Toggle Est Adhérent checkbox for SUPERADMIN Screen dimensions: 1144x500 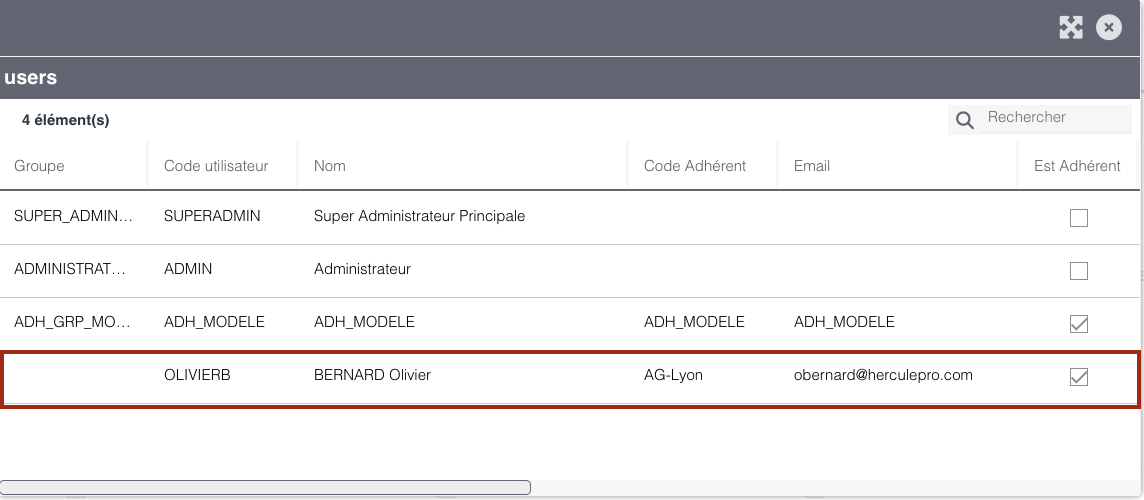pyautogui.click(x=1078, y=218)
